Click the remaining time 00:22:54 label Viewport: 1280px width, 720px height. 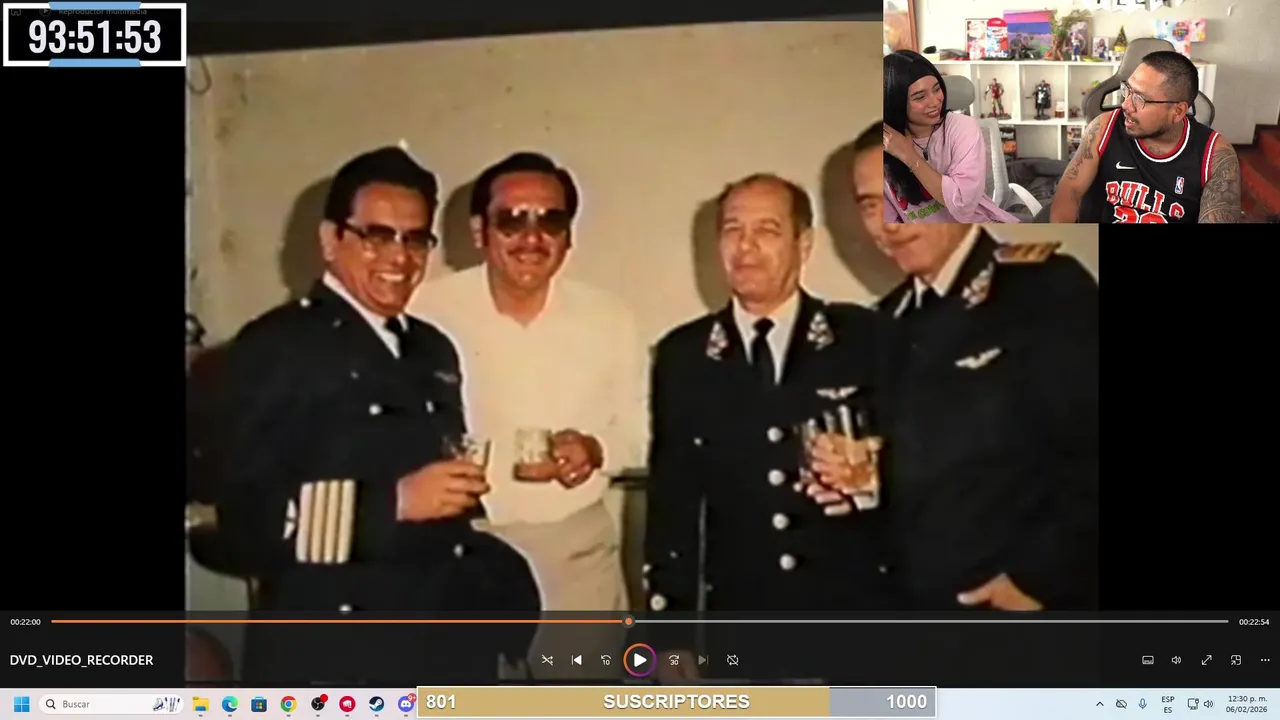coord(1254,622)
